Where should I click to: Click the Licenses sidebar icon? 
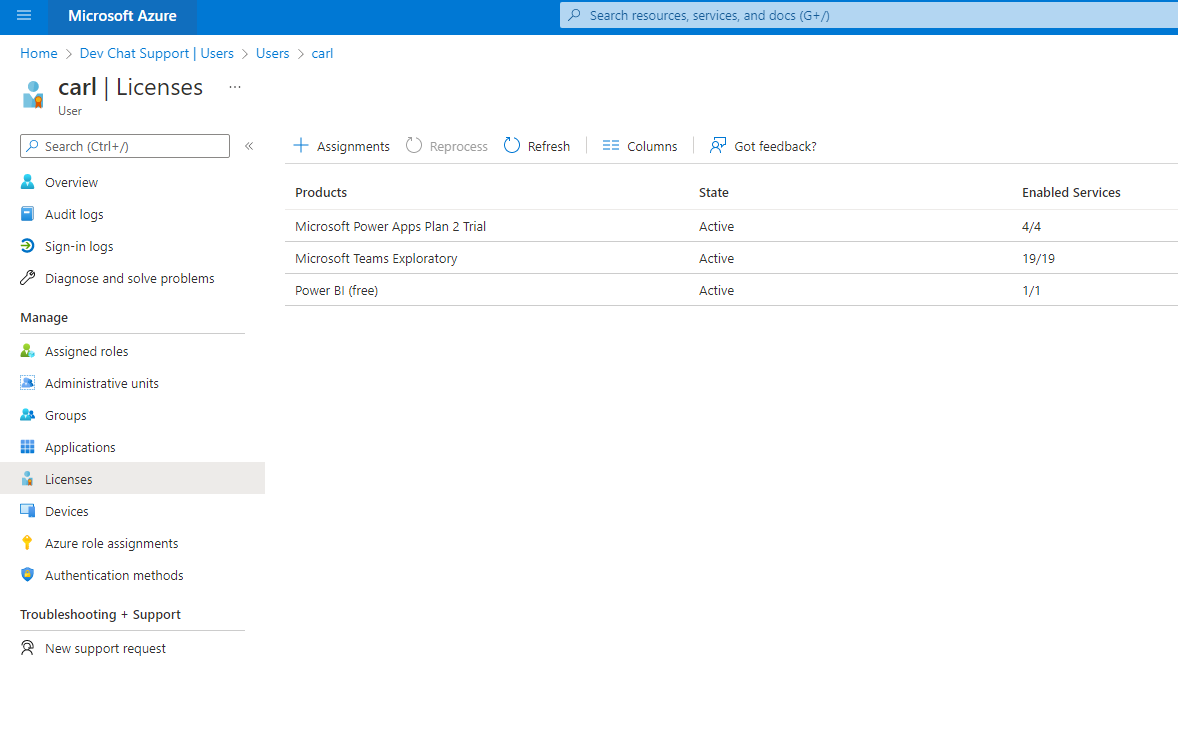[x=28, y=479]
